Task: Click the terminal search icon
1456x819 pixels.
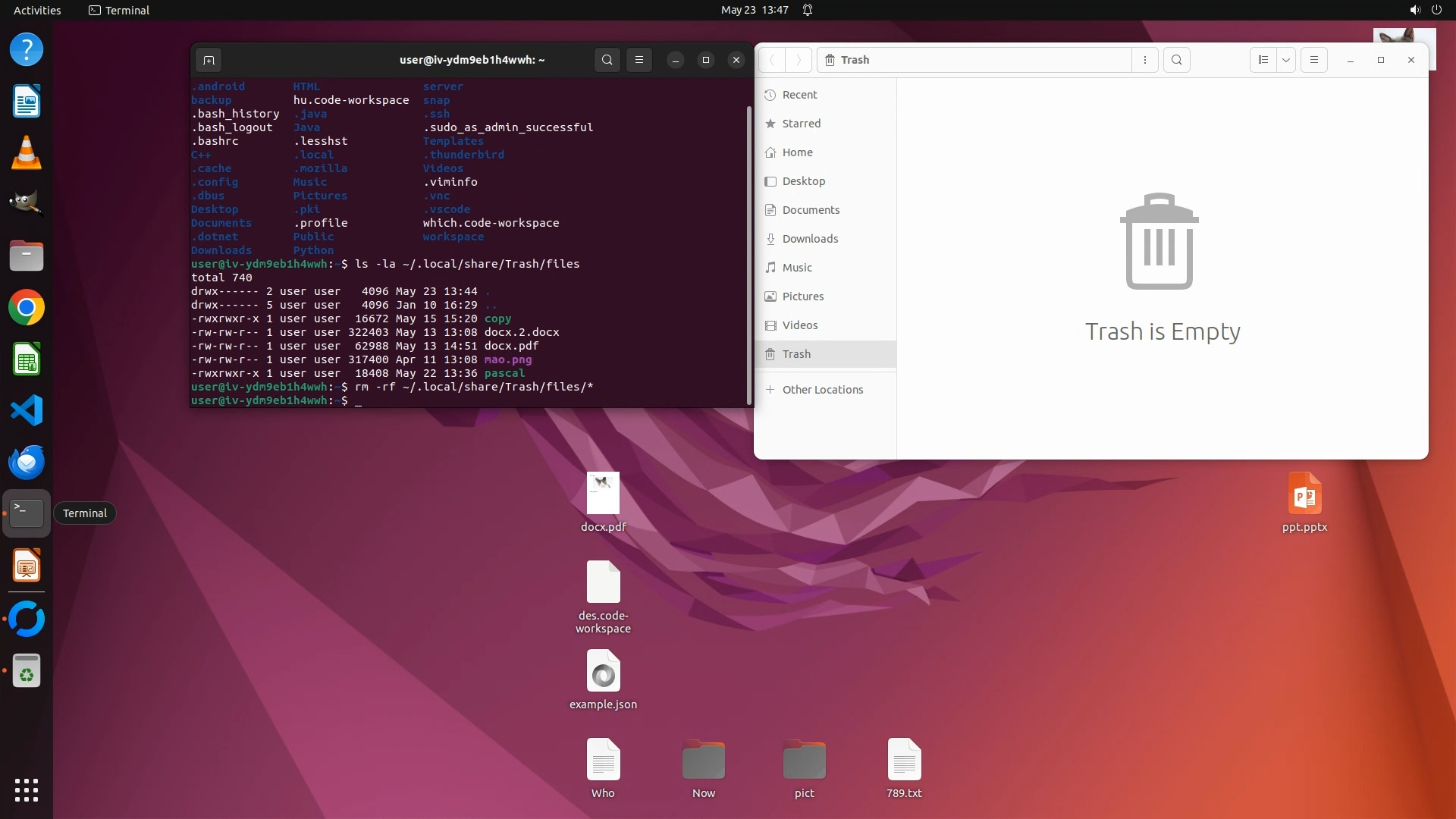Action: 607,60
